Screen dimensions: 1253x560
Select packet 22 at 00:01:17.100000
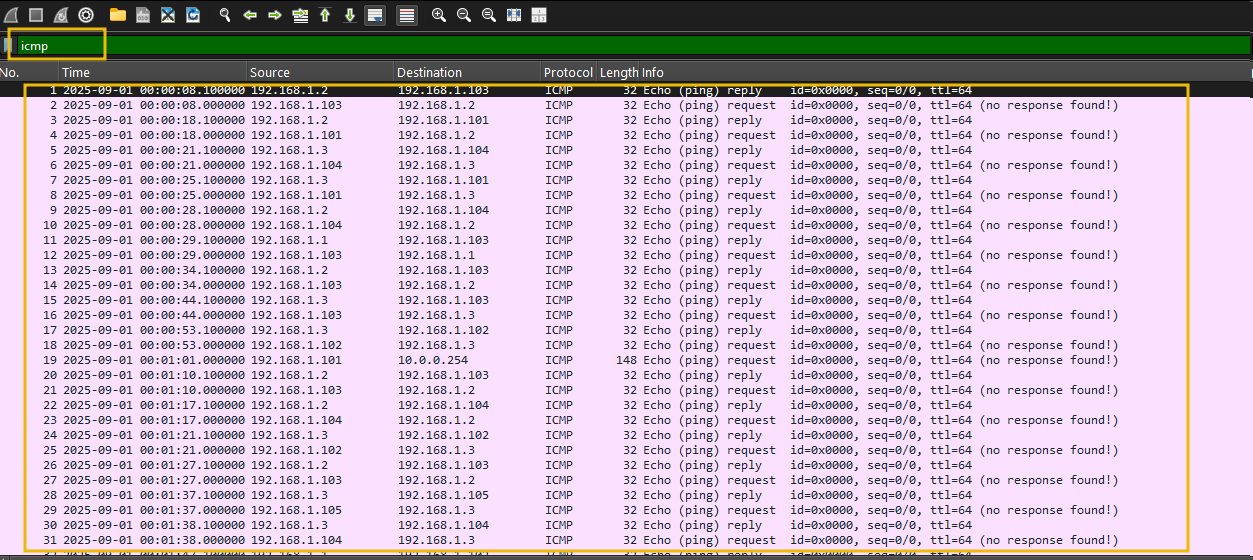[x=626, y=405]
